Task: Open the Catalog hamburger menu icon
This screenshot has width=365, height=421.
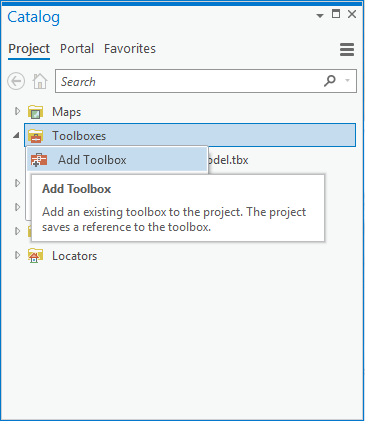Action: (x=347, y=50)
